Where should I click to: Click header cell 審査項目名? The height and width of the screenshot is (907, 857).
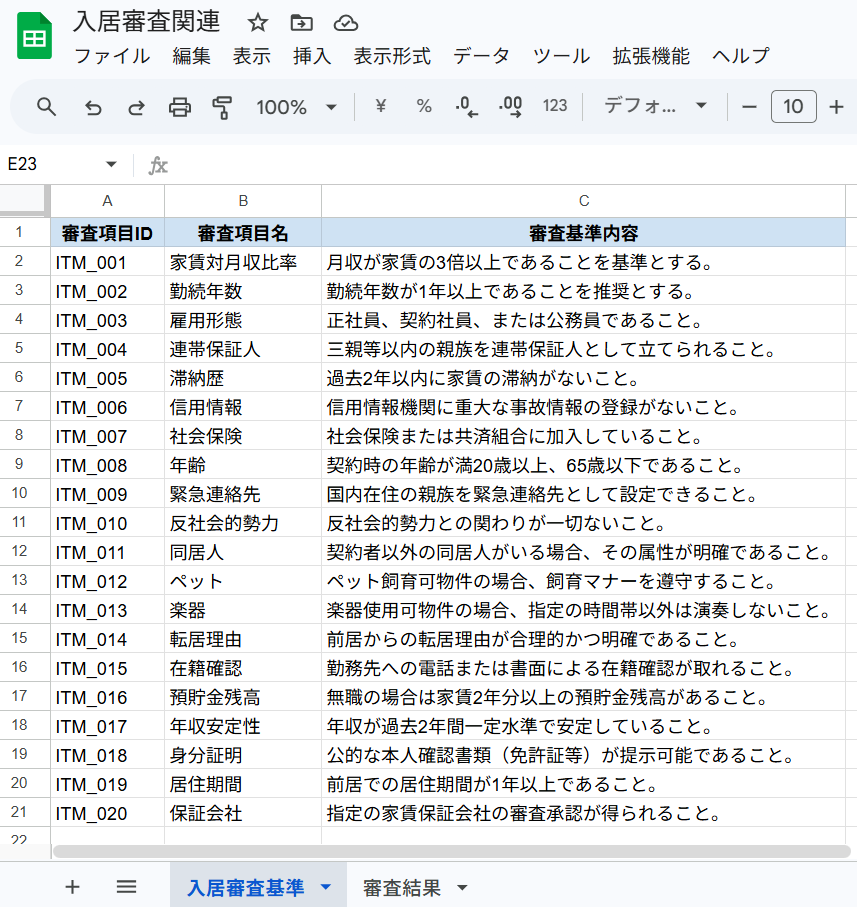243,233
